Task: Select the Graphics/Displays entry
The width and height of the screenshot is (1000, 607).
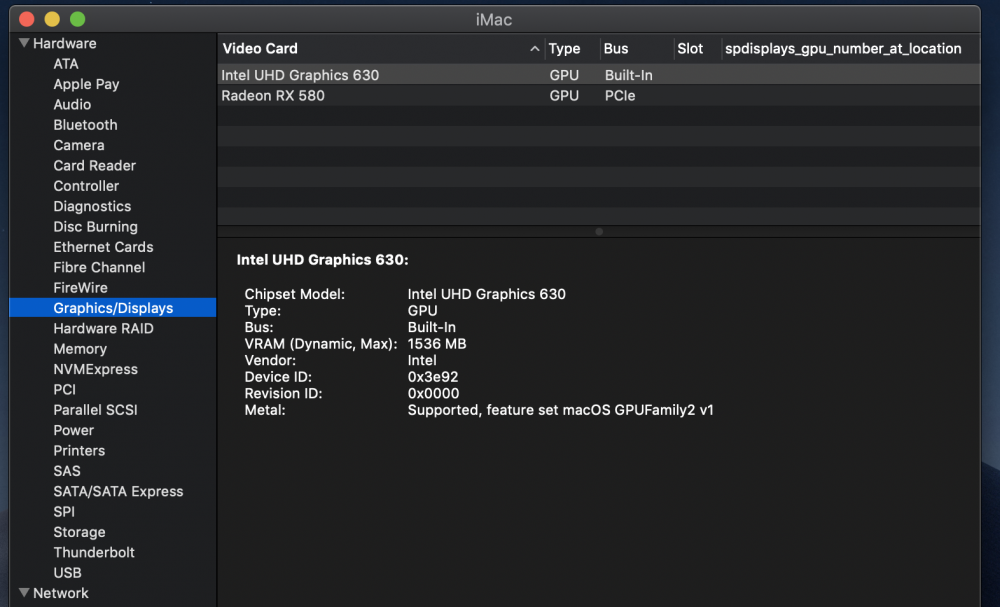Action: click(113, 308)
